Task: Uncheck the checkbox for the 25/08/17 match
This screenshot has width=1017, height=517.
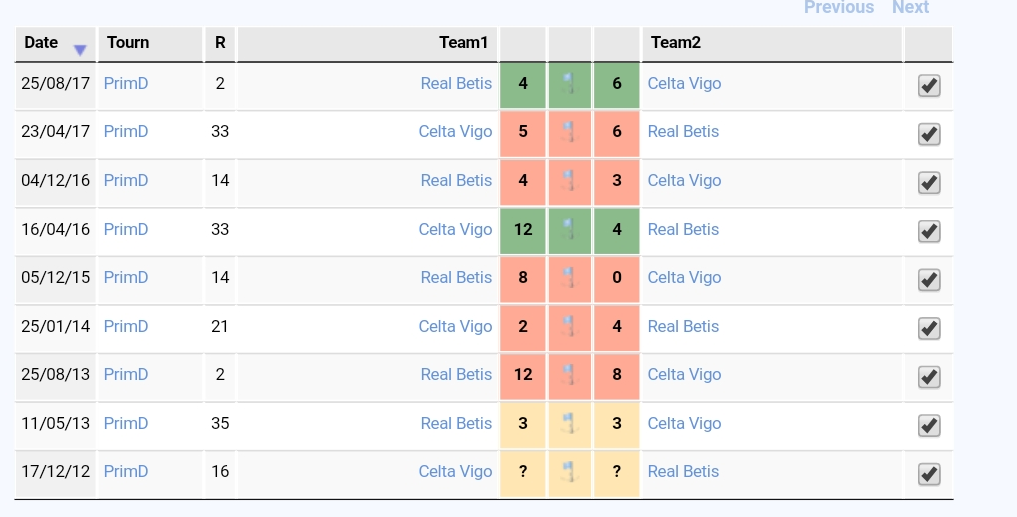Action: 929,85
